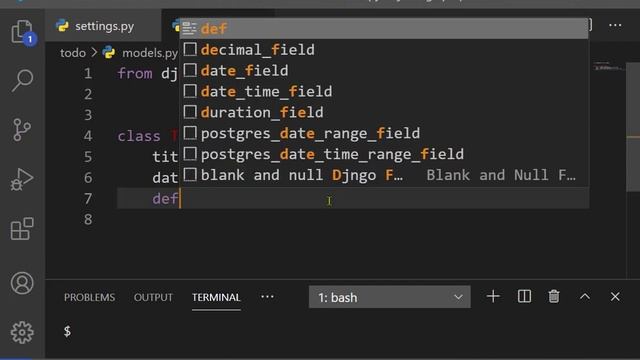
Task: Open the Extensions view icon
Action: [22, 229]
